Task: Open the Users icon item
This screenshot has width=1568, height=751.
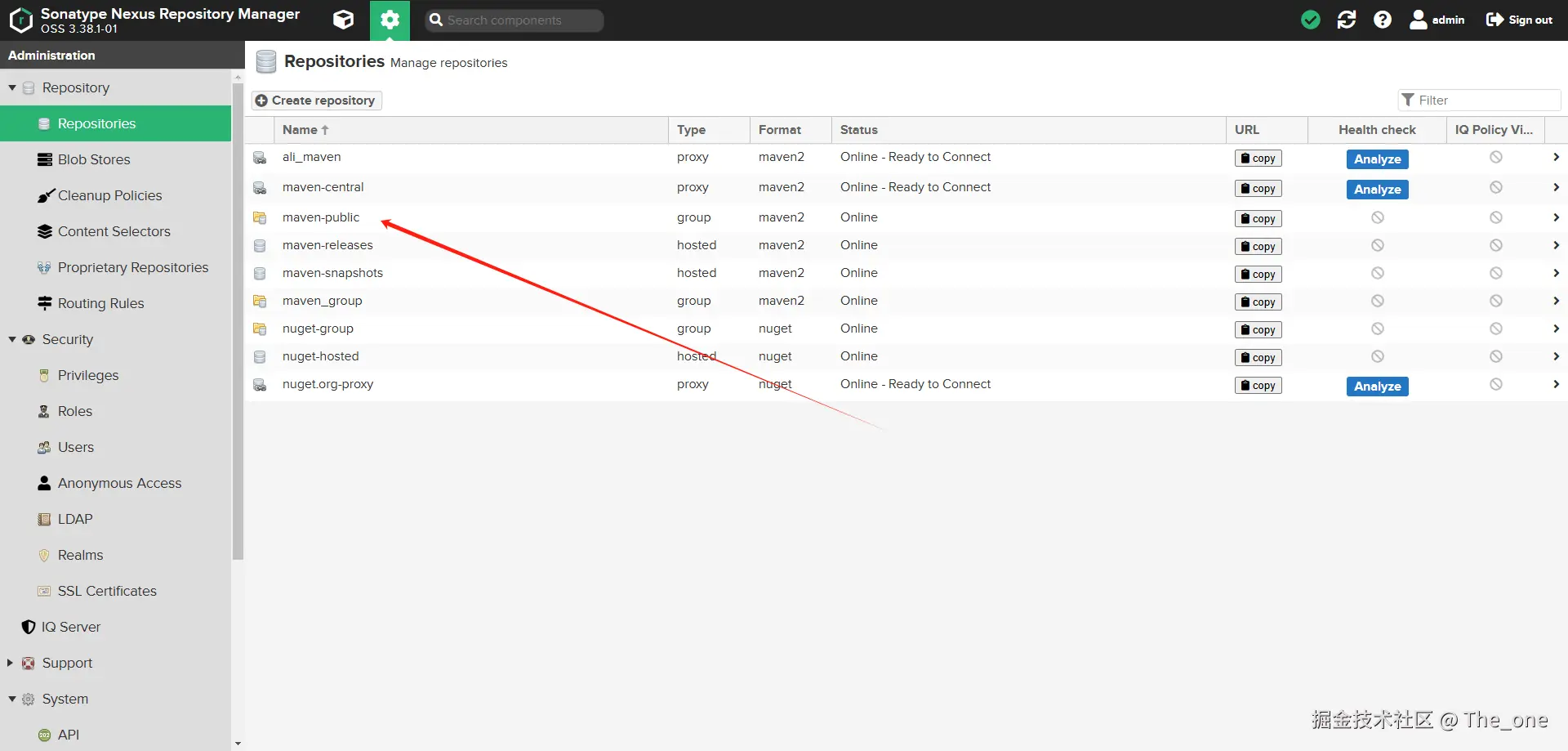Action: coord(44,447)
